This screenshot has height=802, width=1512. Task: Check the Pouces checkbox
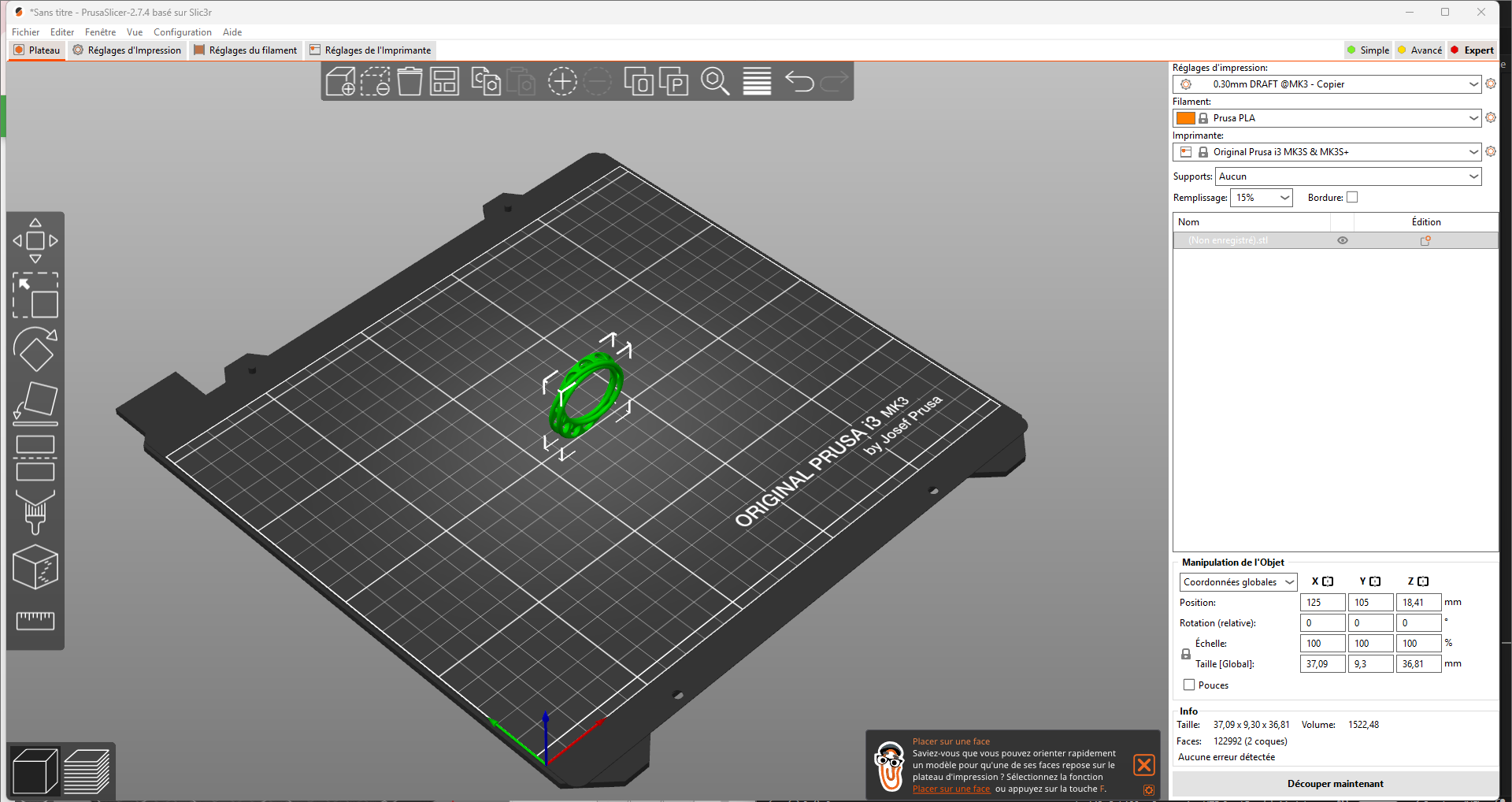(x=1189, y=685)
